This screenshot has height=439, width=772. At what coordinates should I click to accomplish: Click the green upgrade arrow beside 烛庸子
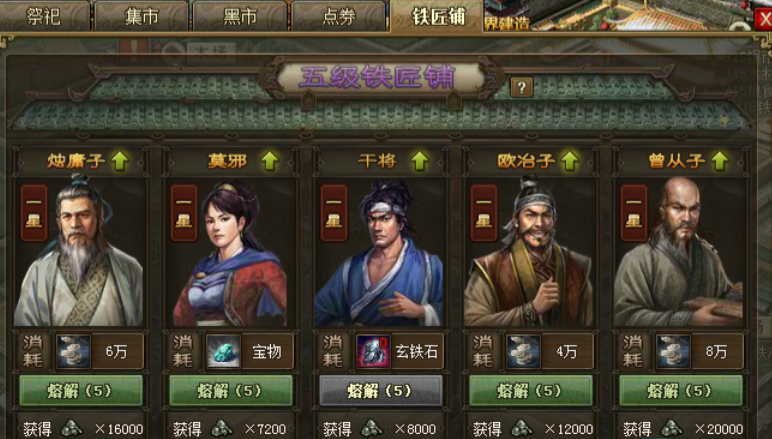click(120, 161)
